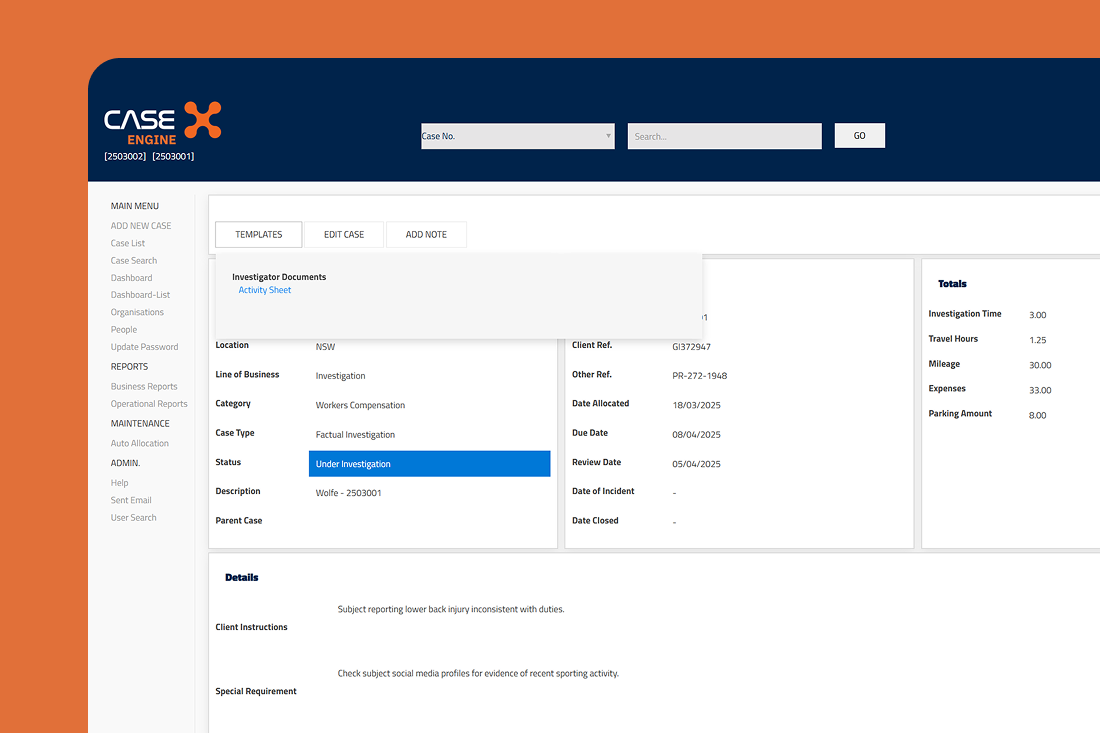This screenshot has width=1100, height=733.
Task: Click the Parent Case label
Action: pyautogui.click(x=239, y=520)
